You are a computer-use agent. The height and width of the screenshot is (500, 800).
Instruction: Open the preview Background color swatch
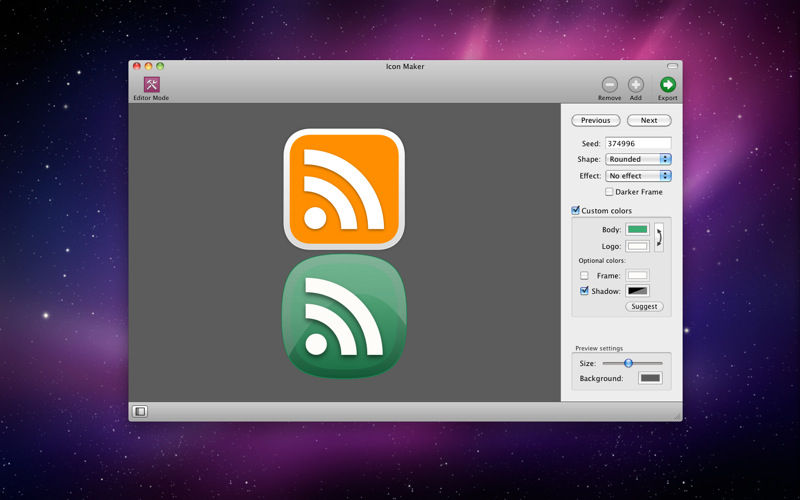pyautogui.click(x=651, y=378)
